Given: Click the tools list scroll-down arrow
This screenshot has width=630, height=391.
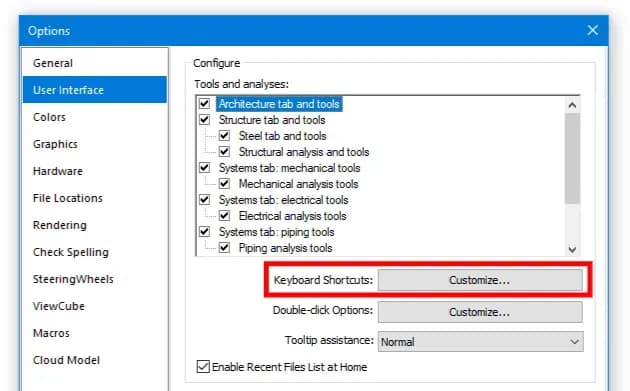Looking at the screenshot, I should pos(572,250).
